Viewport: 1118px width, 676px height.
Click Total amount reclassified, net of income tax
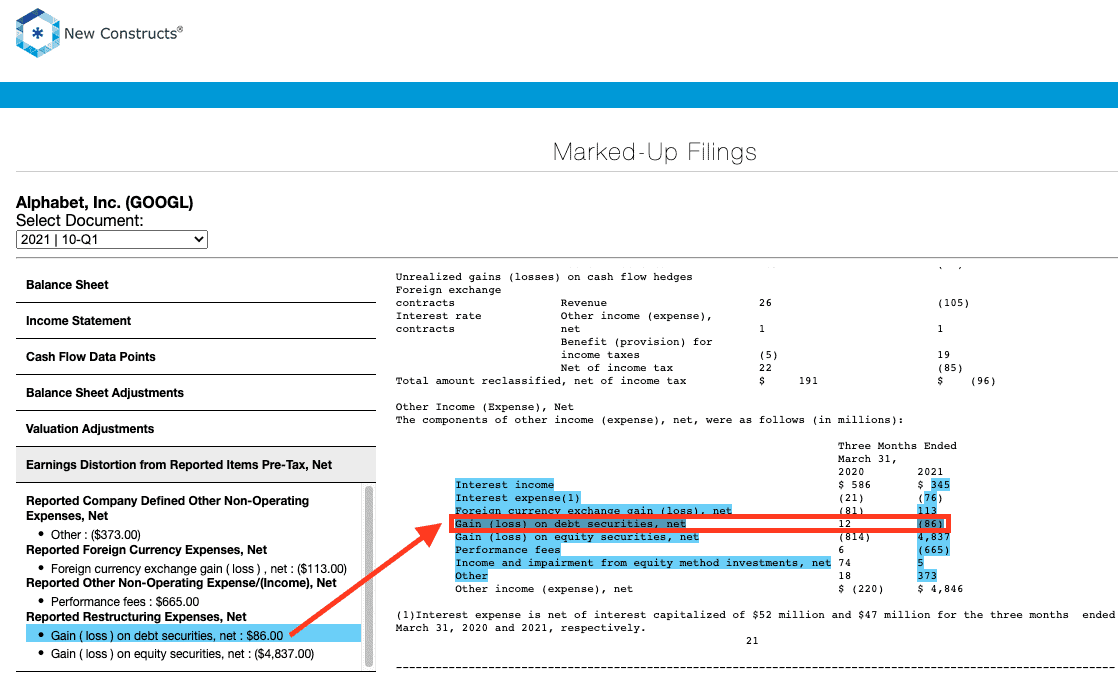click(x=540, y=381)
